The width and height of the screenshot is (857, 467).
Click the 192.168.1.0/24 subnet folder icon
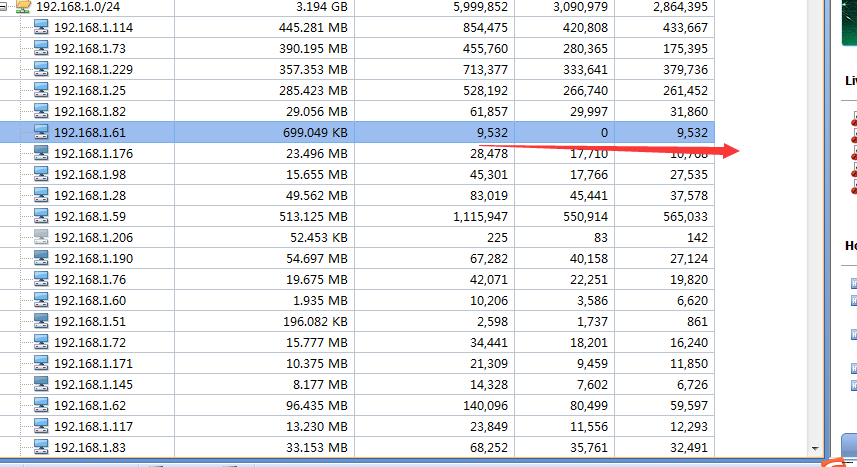coord(23,6)
